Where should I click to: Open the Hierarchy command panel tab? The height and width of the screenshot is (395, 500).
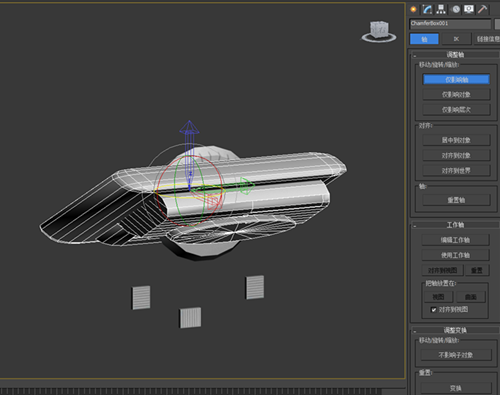pos(441,9)
